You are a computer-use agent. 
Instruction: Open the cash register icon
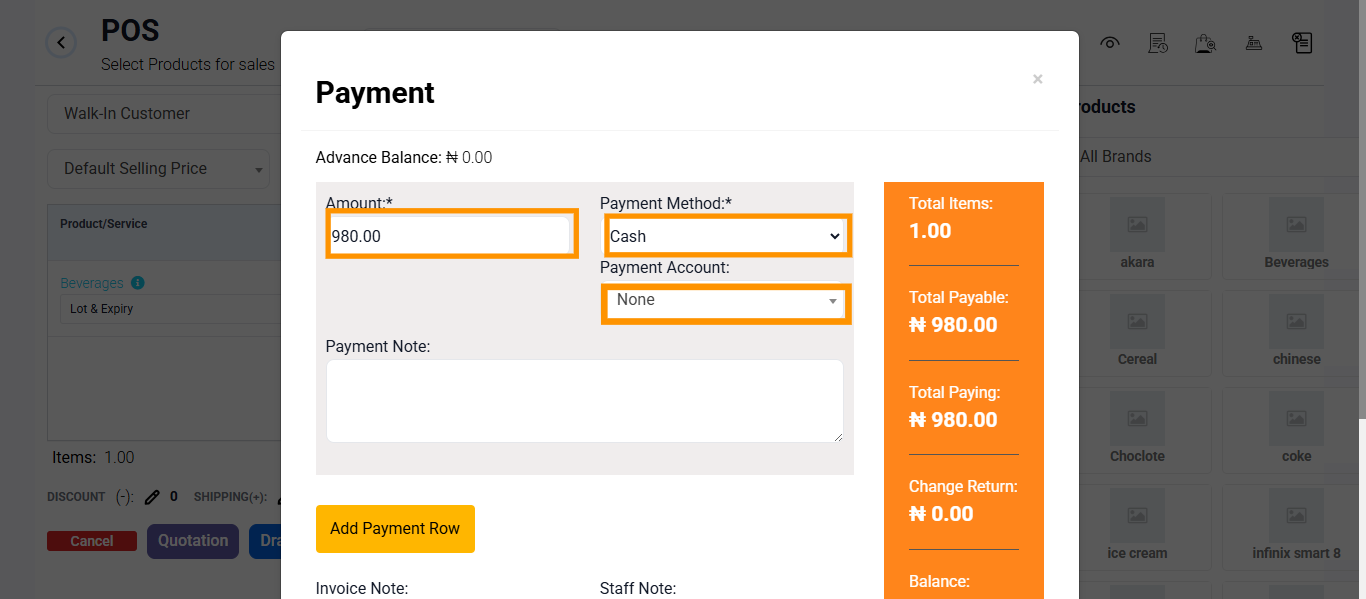pos(1253,43)
